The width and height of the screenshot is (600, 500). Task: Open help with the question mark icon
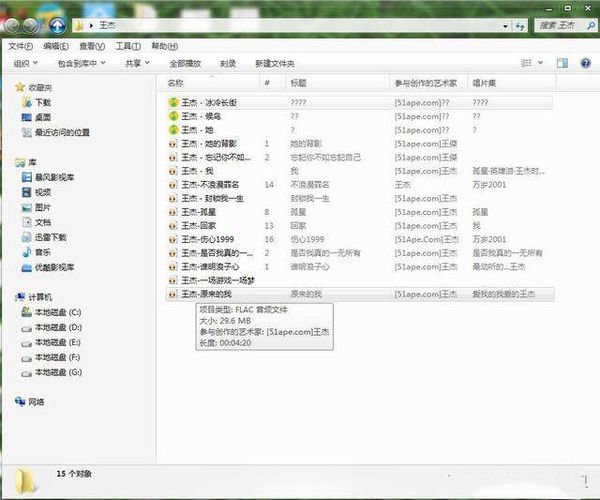click(585, 63)
